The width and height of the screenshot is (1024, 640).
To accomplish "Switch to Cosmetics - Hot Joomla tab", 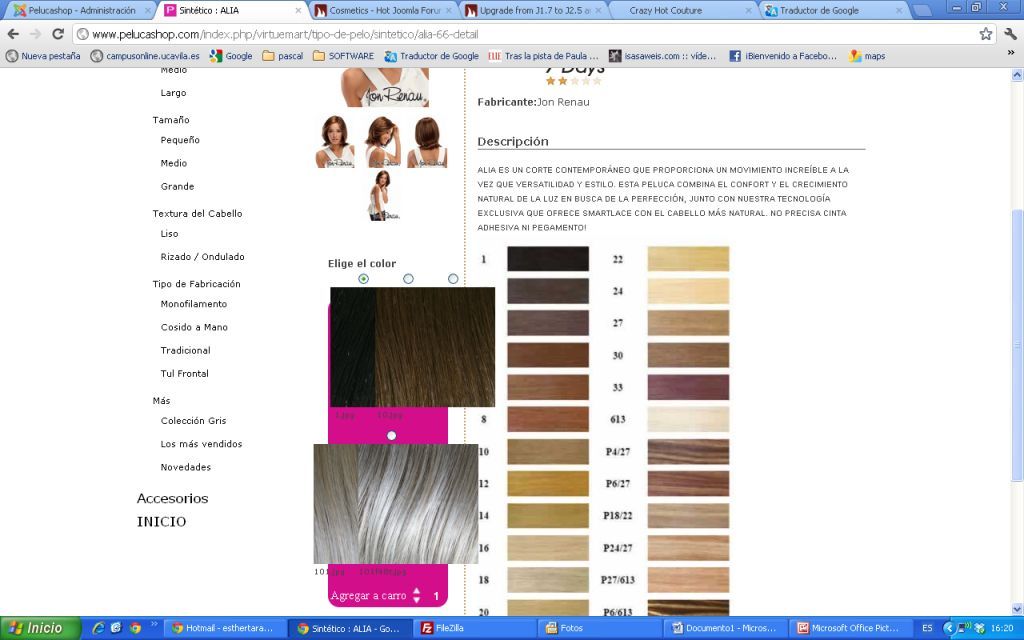I will tap(384, 10).
